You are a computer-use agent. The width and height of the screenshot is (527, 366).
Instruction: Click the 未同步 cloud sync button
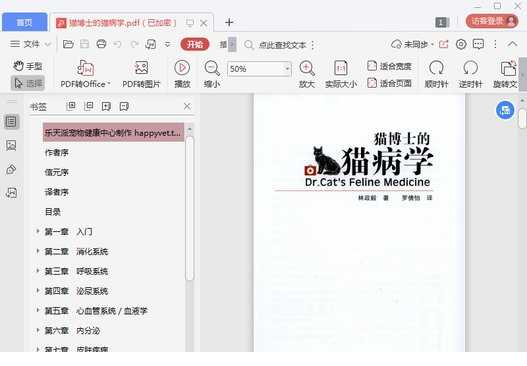[x=412, y=44]
